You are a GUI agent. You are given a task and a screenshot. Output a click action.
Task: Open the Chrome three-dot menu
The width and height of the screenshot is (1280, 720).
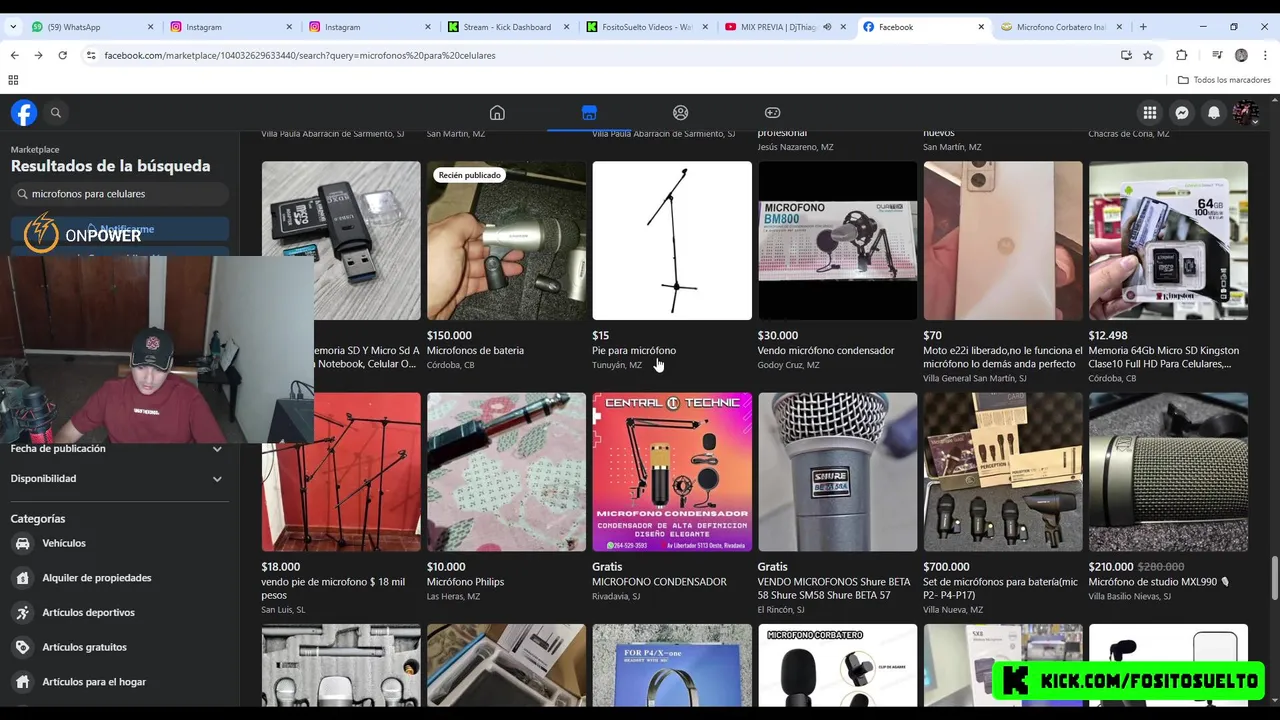(1266, 55)
